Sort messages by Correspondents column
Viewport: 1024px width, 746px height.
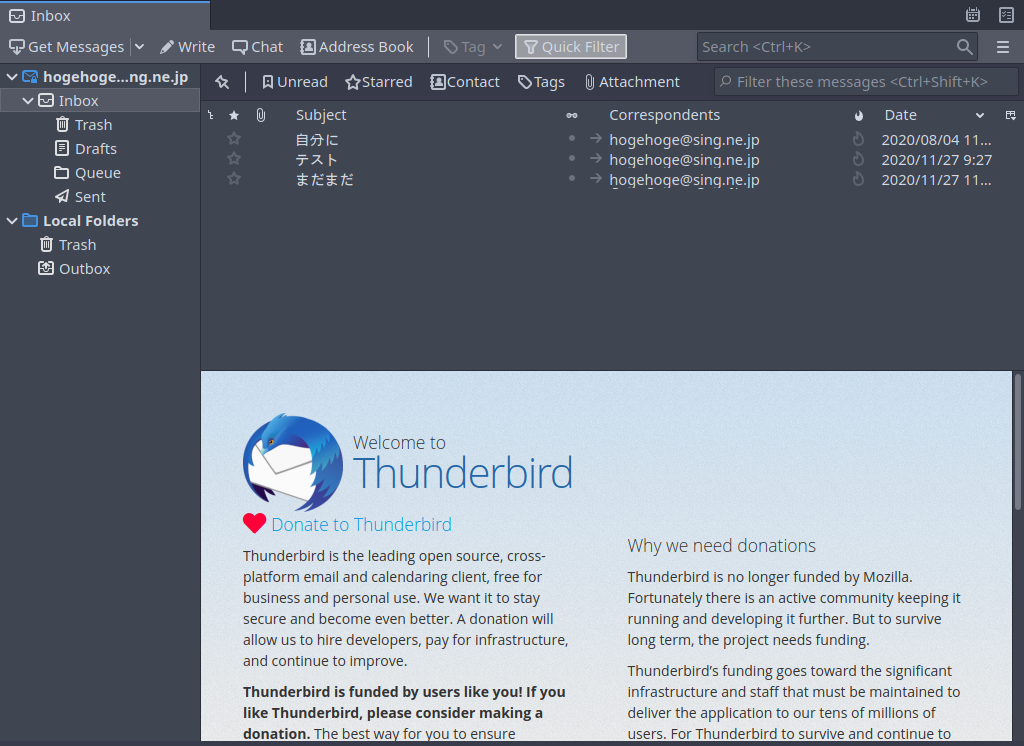[x=665, y=116]
